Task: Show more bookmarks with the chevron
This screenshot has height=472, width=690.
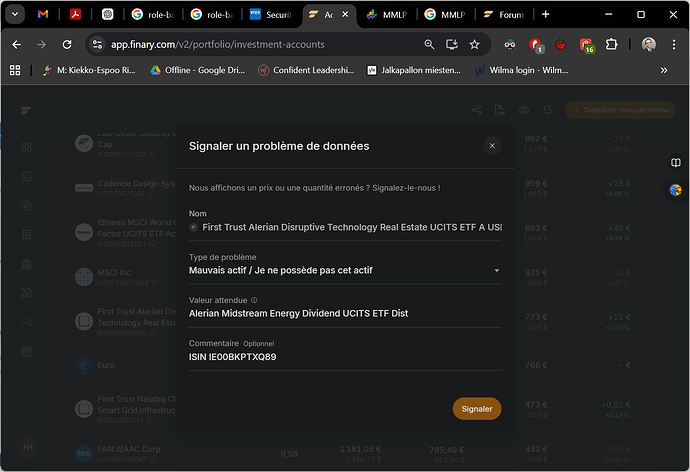Action: [x=664, y=70]
